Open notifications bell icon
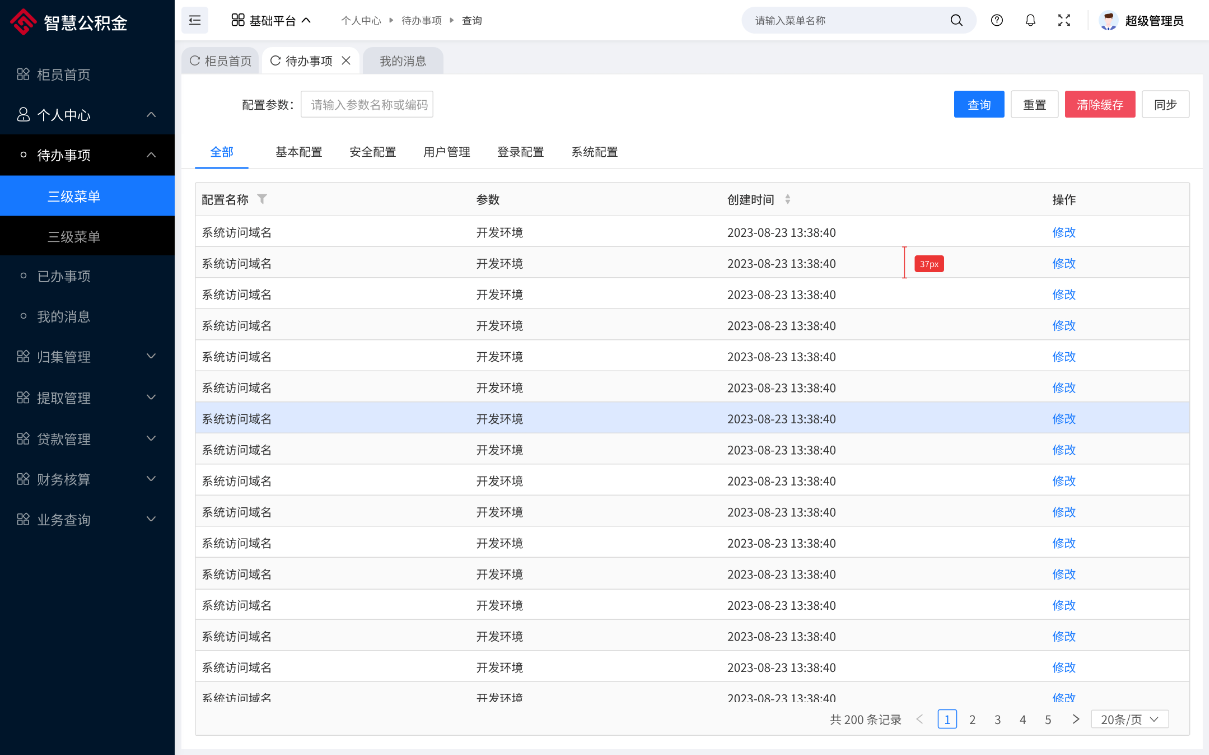The width and height of the screenshot is (1209, 755). (x=1030, y=20)
